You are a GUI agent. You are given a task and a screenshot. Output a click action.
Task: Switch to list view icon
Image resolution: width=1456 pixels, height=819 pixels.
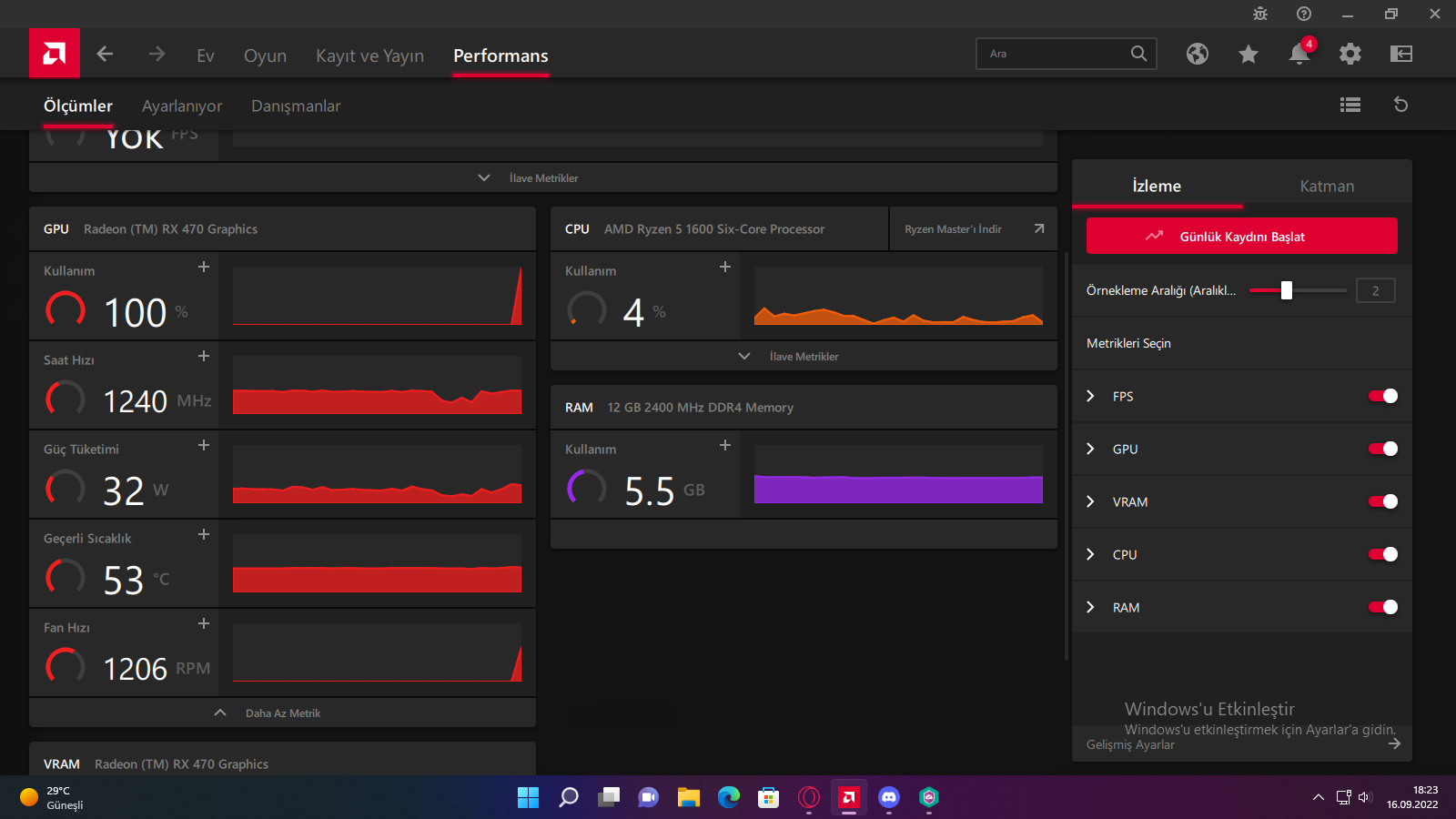pyautogui.click(x=1350, y=105)
